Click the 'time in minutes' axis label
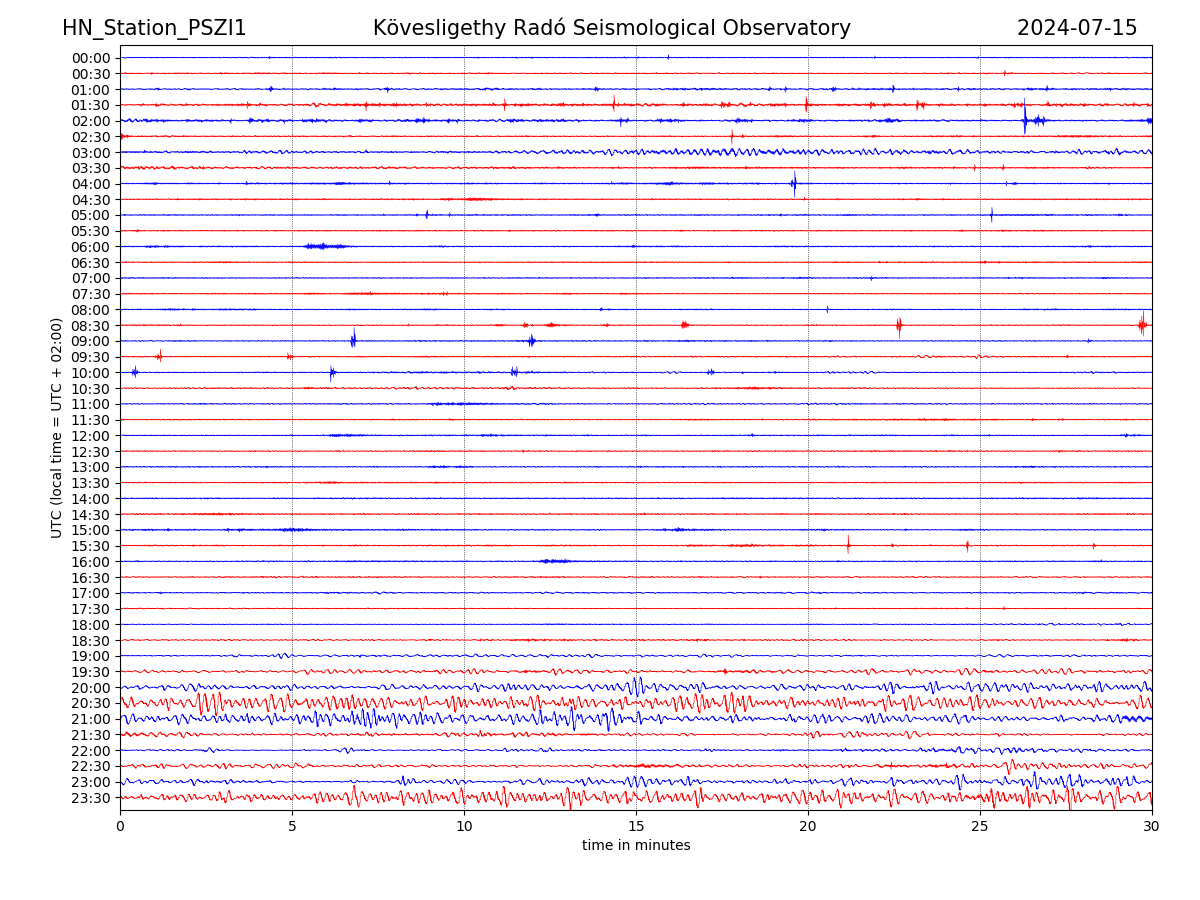Image resolution: width=1200 pixels, height=900 pixels. pos(636,846)
